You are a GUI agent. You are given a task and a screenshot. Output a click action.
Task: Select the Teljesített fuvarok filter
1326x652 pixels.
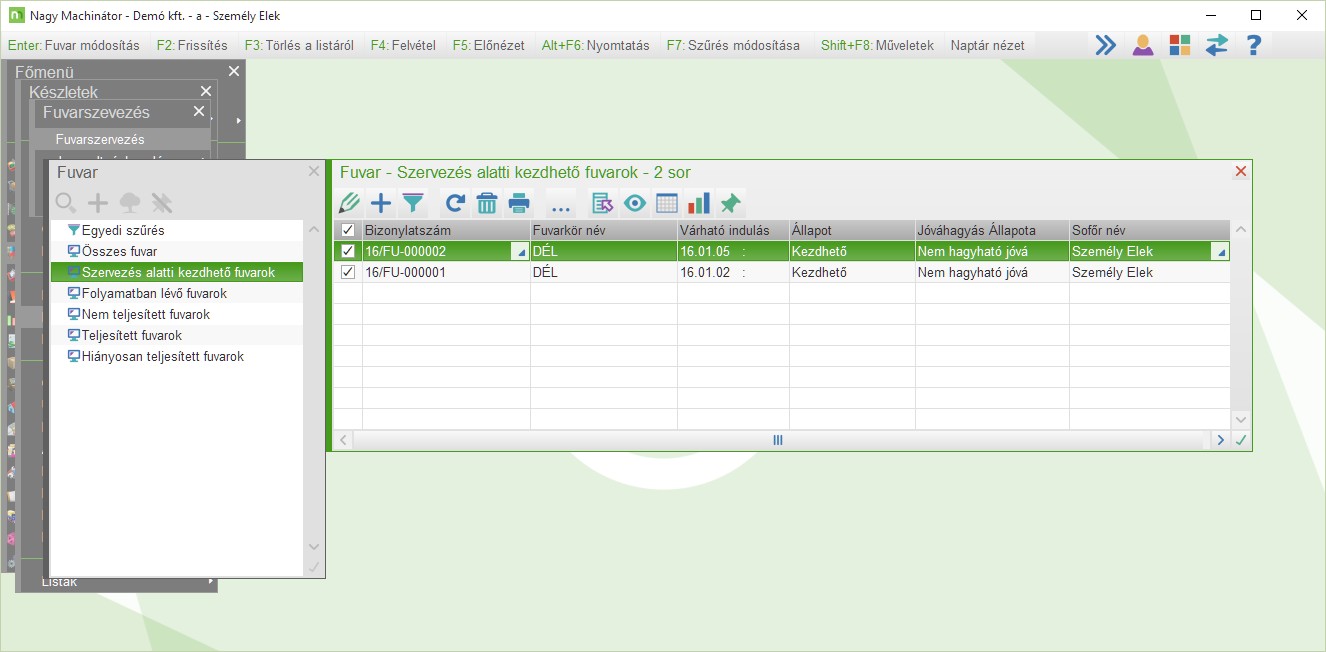click(177, 335)
